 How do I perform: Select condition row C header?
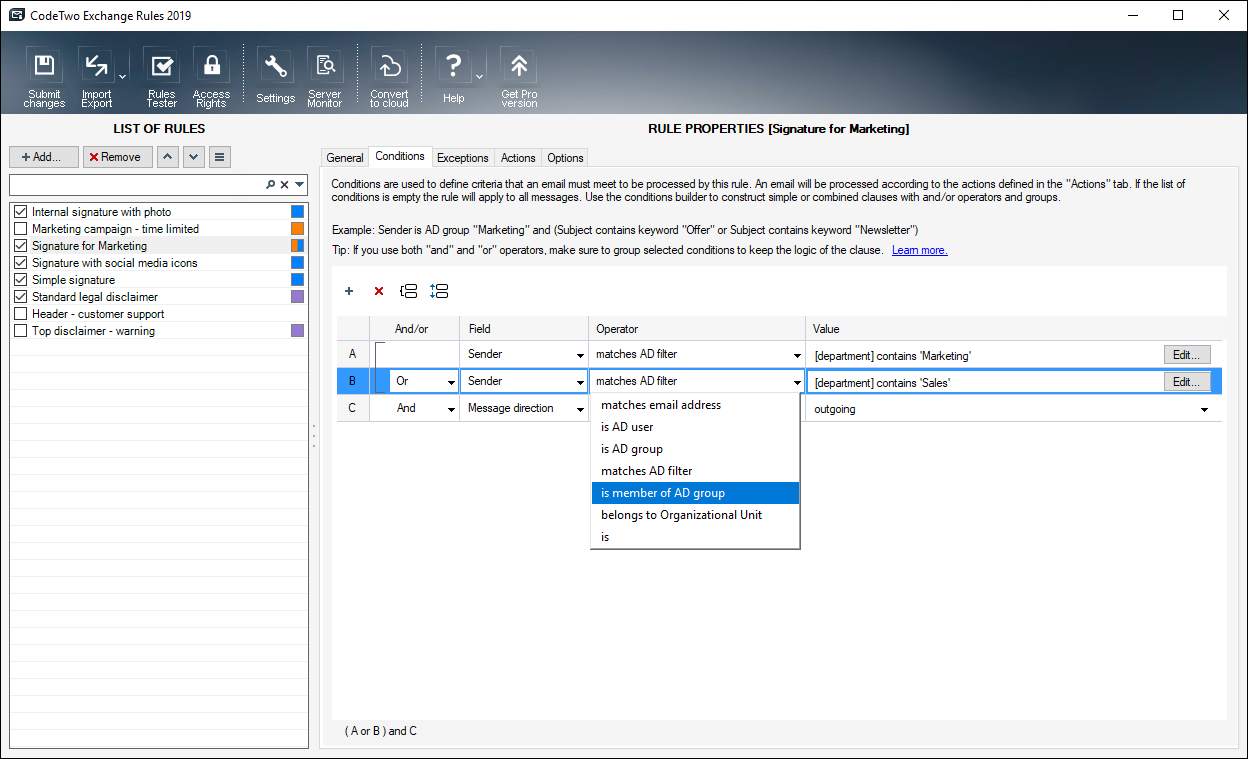pyautogui.click(x=352, y=408)
